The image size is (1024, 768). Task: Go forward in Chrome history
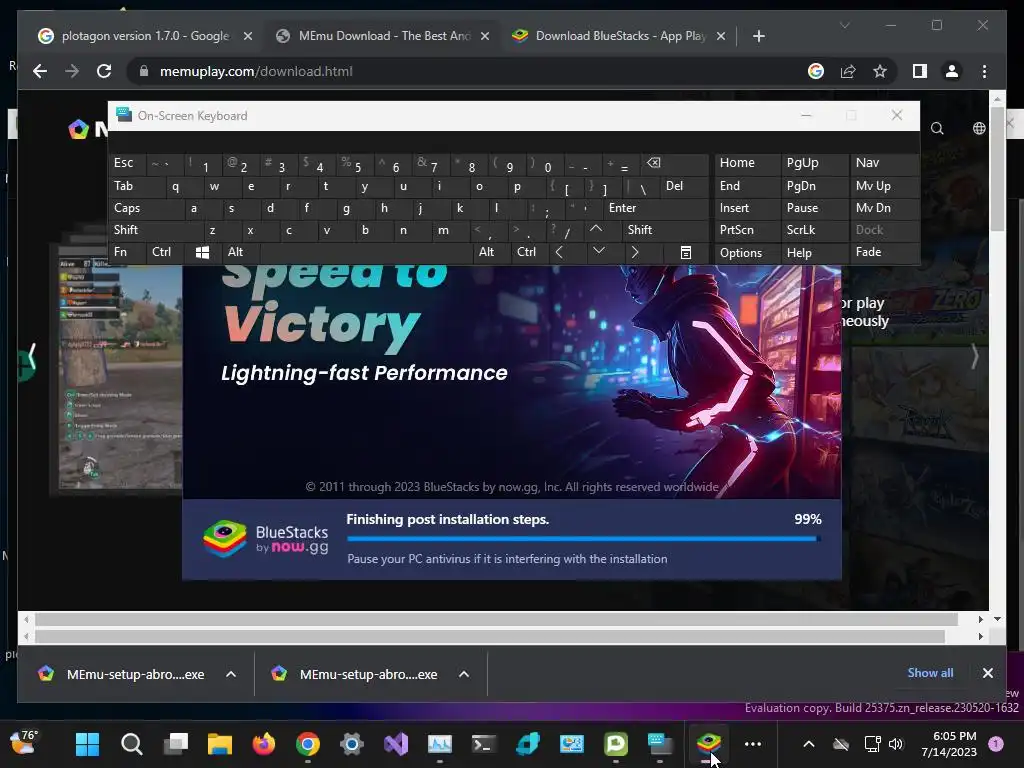(x=72, y=71)
